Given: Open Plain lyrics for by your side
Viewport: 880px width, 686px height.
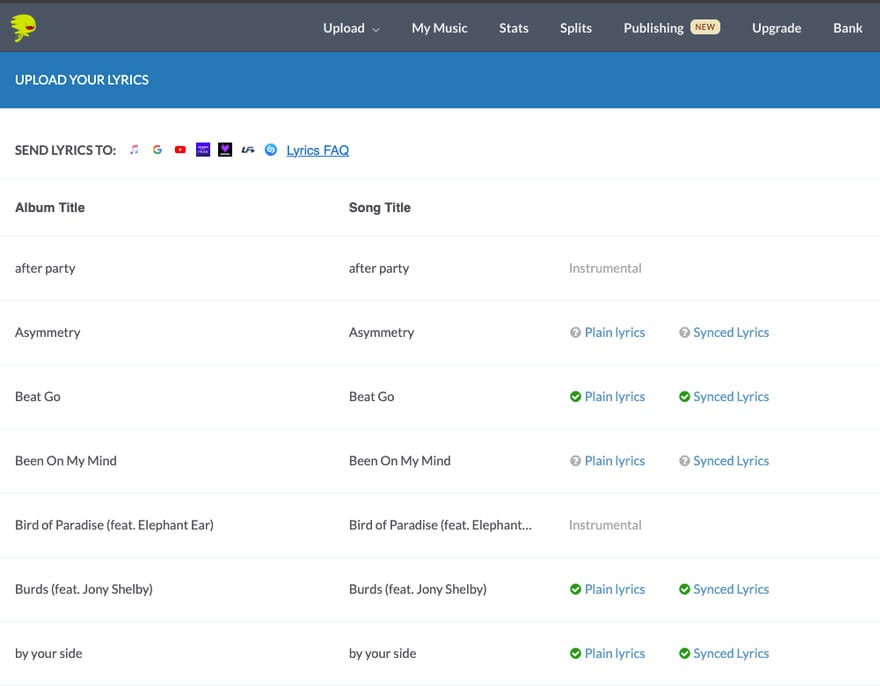Looking at the screenshot, I should pyautogui.click(x=615, y=653).
